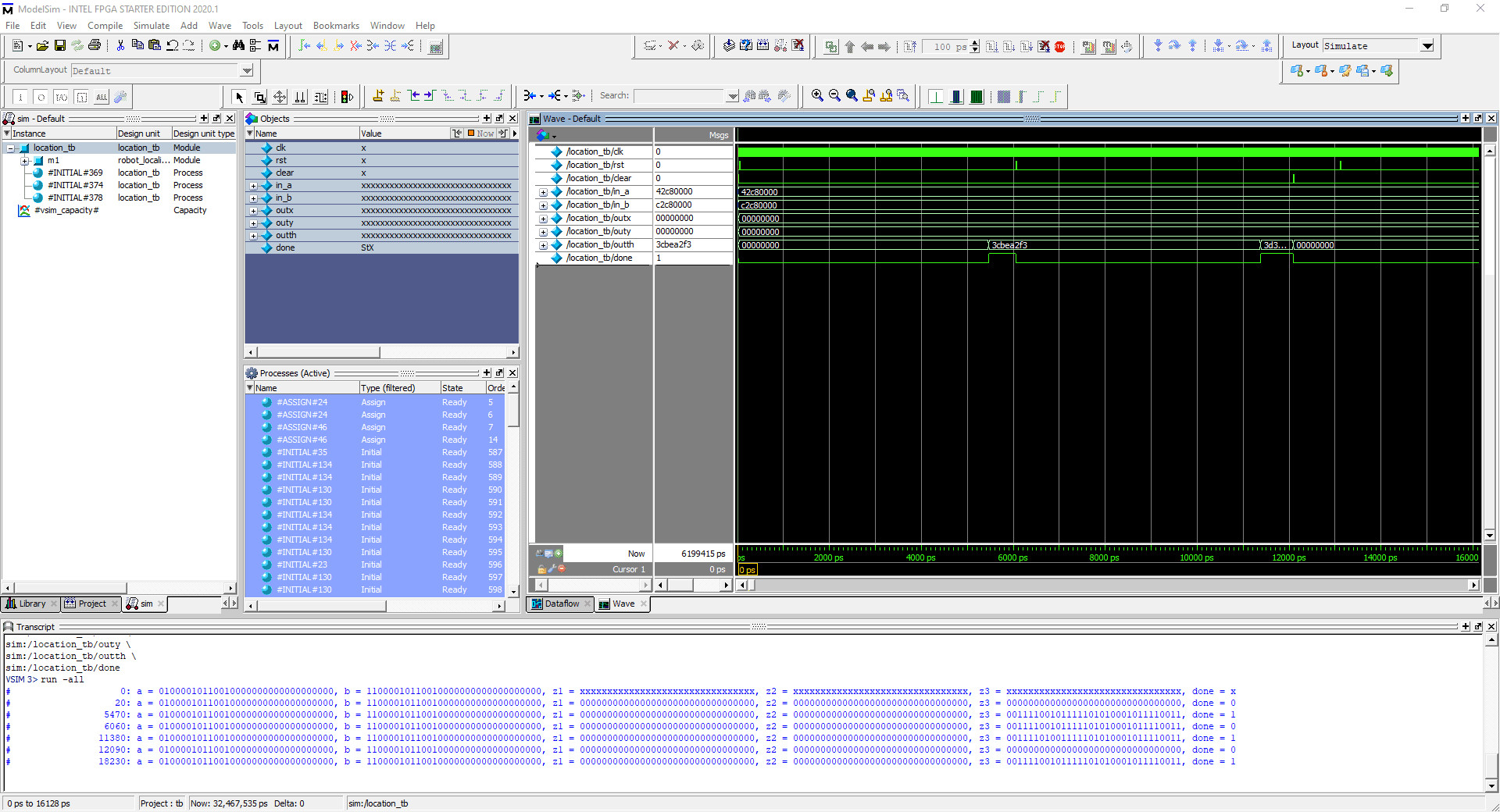Print with the printer toolbar icon

coord(95,46)
